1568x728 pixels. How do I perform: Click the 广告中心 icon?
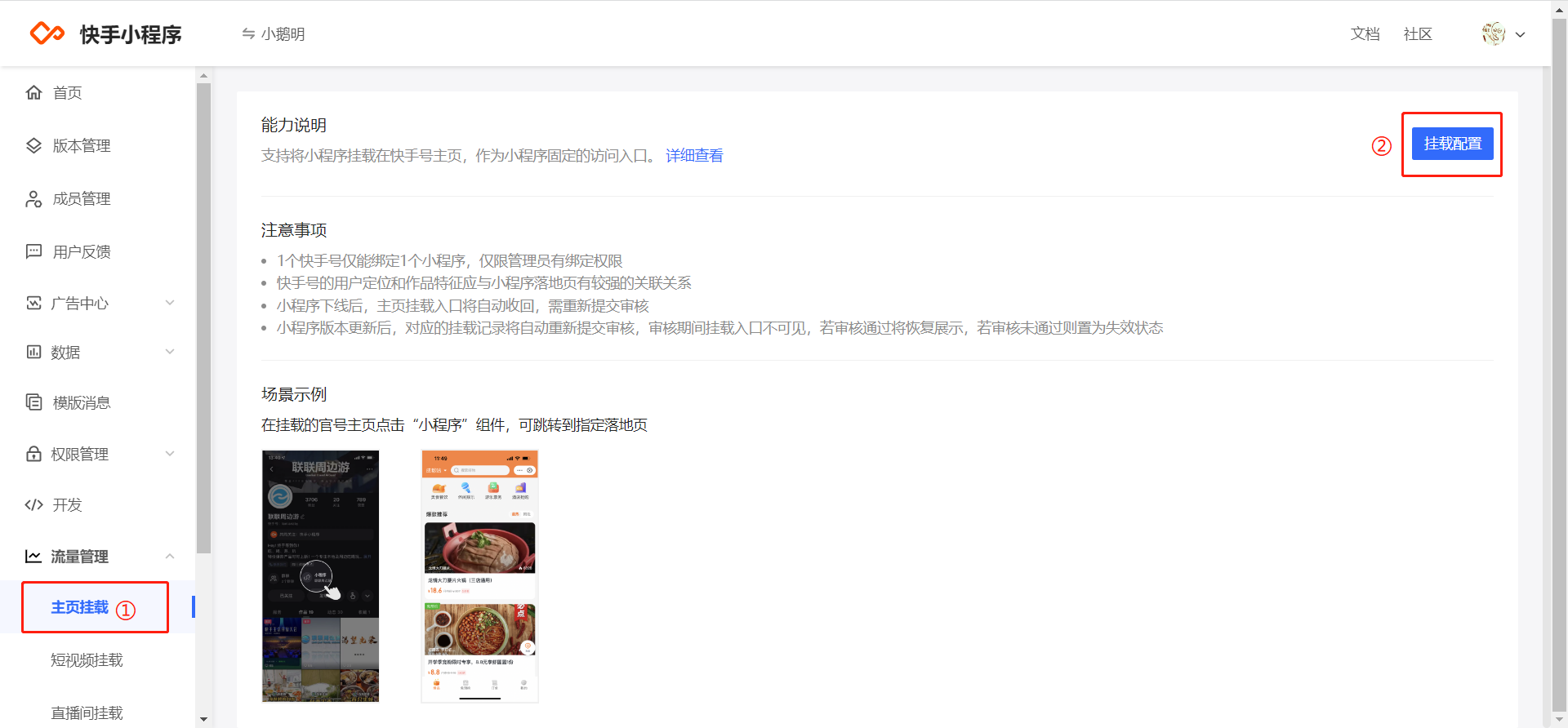[33, 303]
